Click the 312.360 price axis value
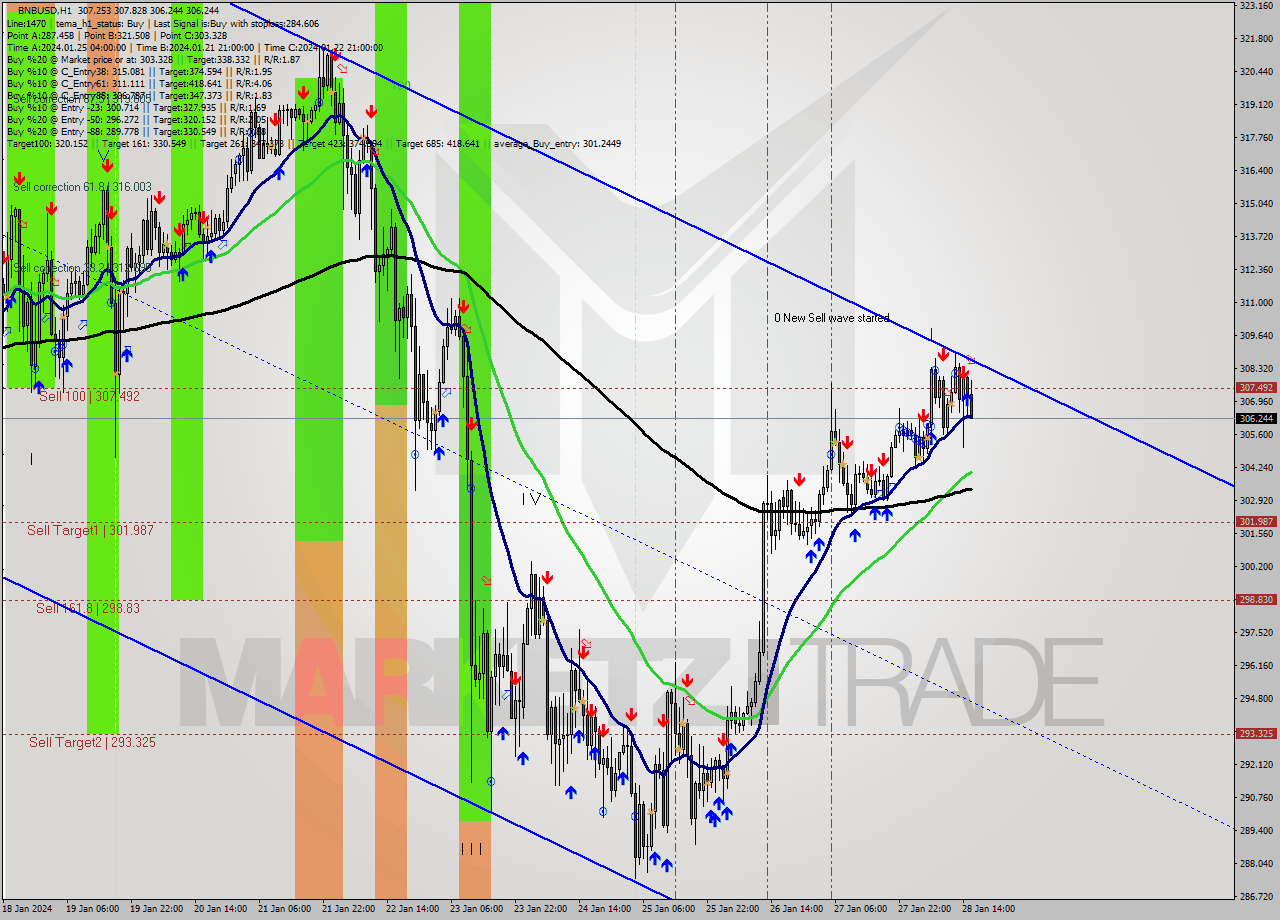The height and width of the screenshot is (920, 1280). [1256, 270]
